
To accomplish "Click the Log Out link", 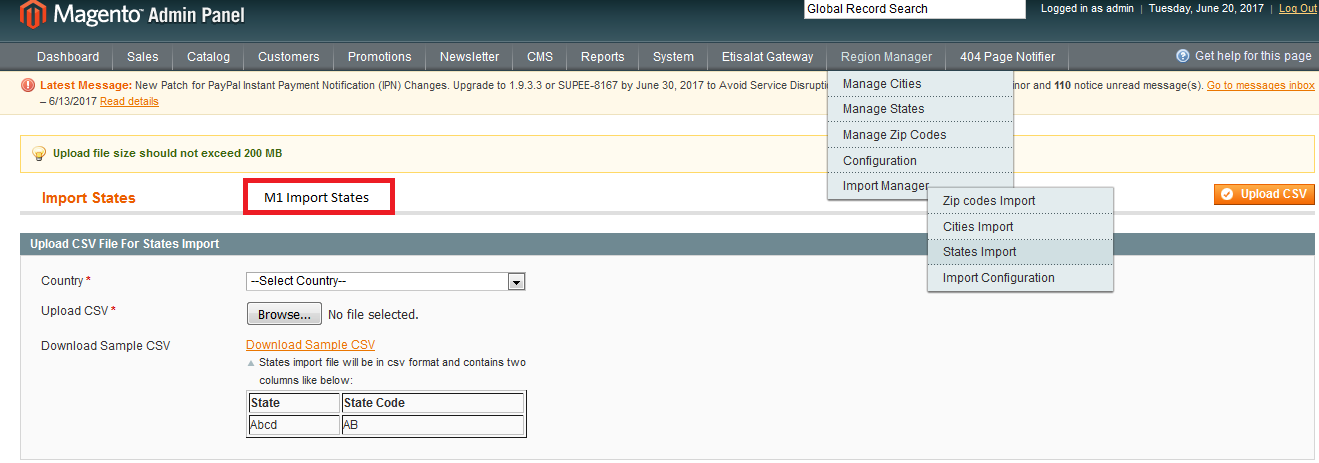I will point(1298,9).
